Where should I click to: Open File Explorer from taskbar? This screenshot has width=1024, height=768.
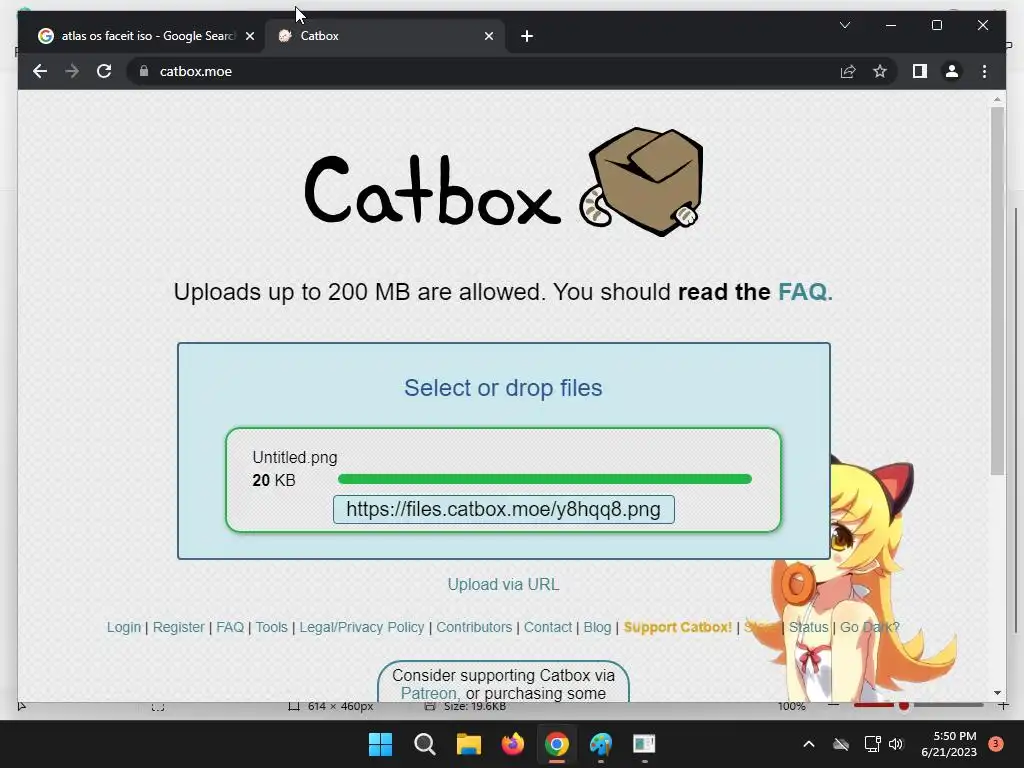tap(468, 744)
